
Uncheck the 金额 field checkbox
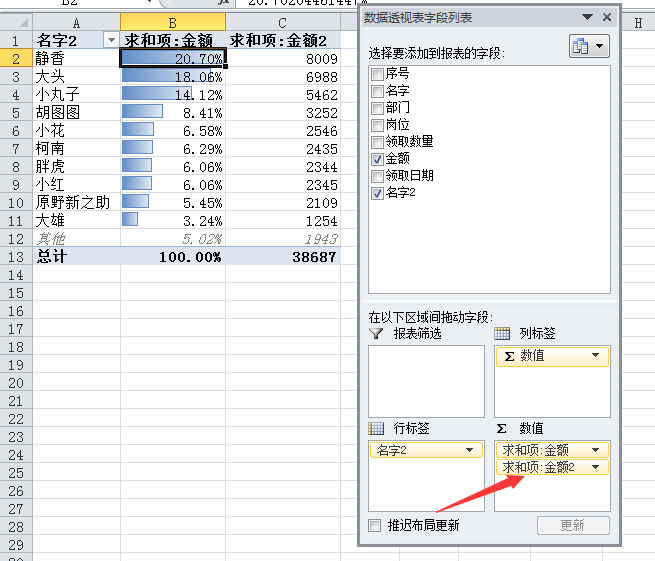coord(377,159)
